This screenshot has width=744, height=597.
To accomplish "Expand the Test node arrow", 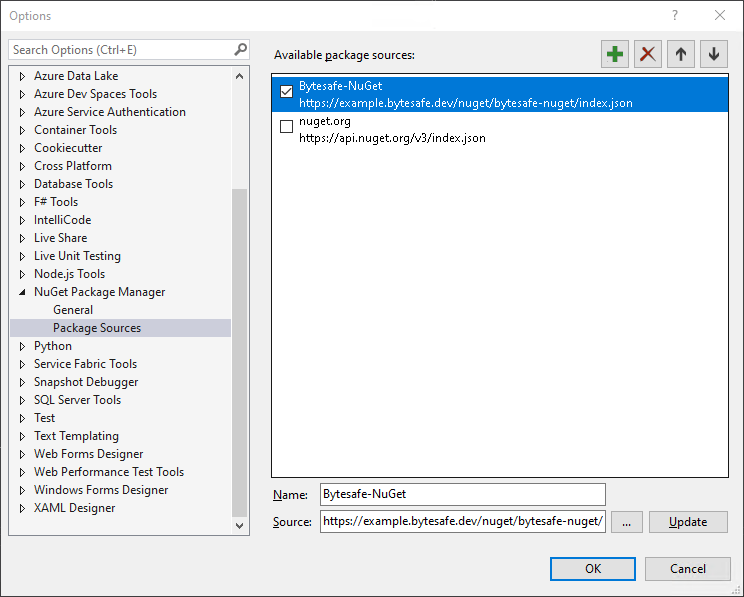I will click(x=22, y=418).
